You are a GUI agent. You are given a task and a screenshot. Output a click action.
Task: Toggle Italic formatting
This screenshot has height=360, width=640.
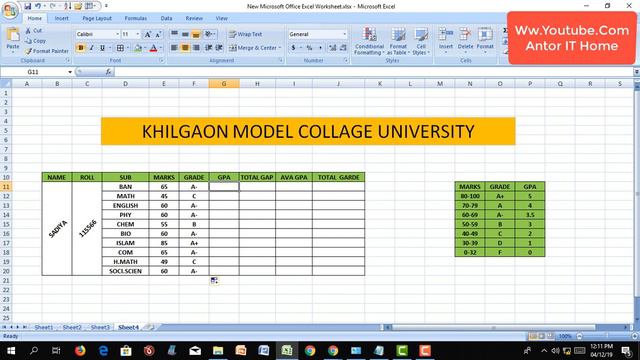(x=91, y=48)
